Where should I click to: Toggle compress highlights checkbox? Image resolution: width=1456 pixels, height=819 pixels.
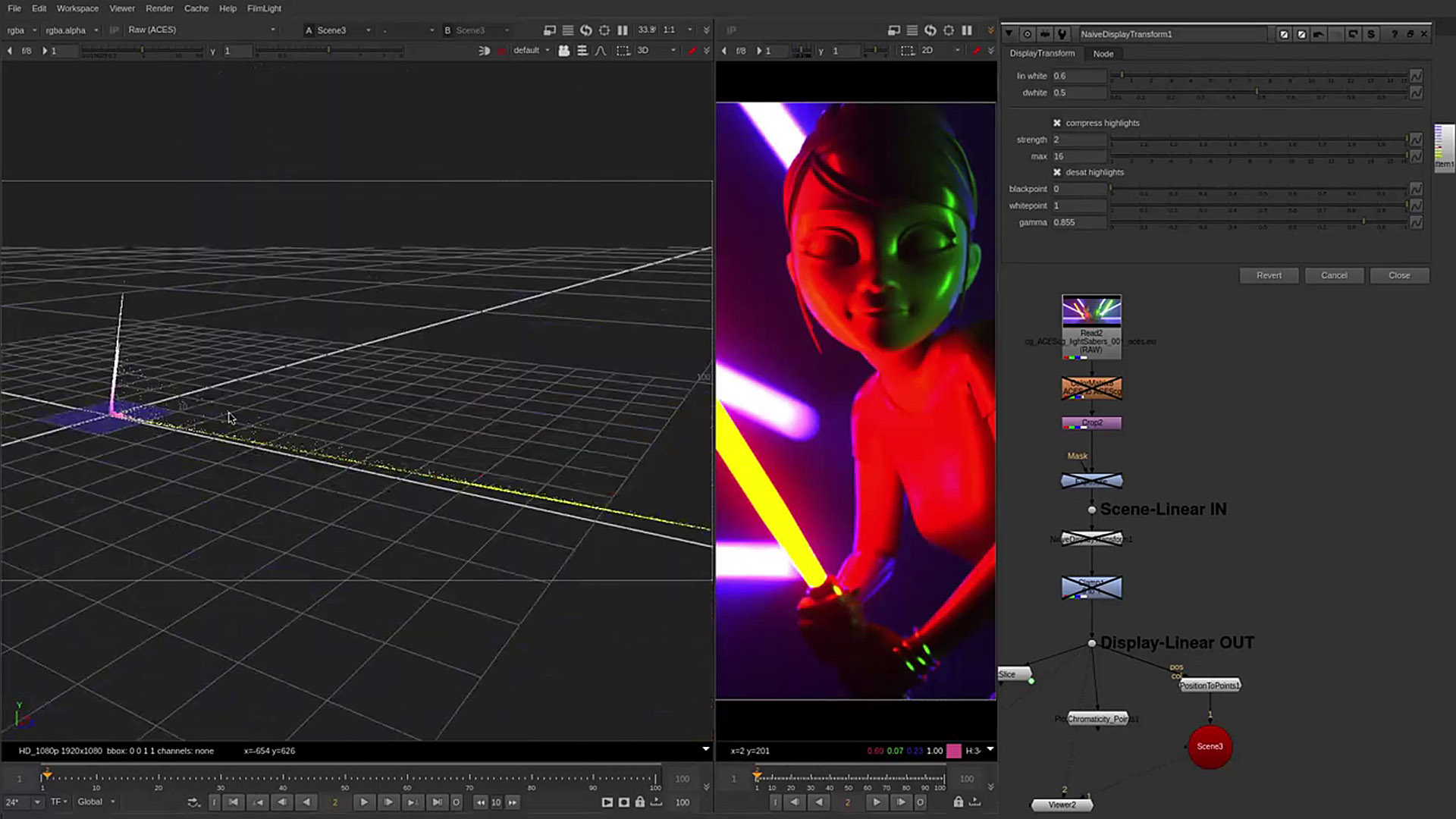pos(1057,122)
